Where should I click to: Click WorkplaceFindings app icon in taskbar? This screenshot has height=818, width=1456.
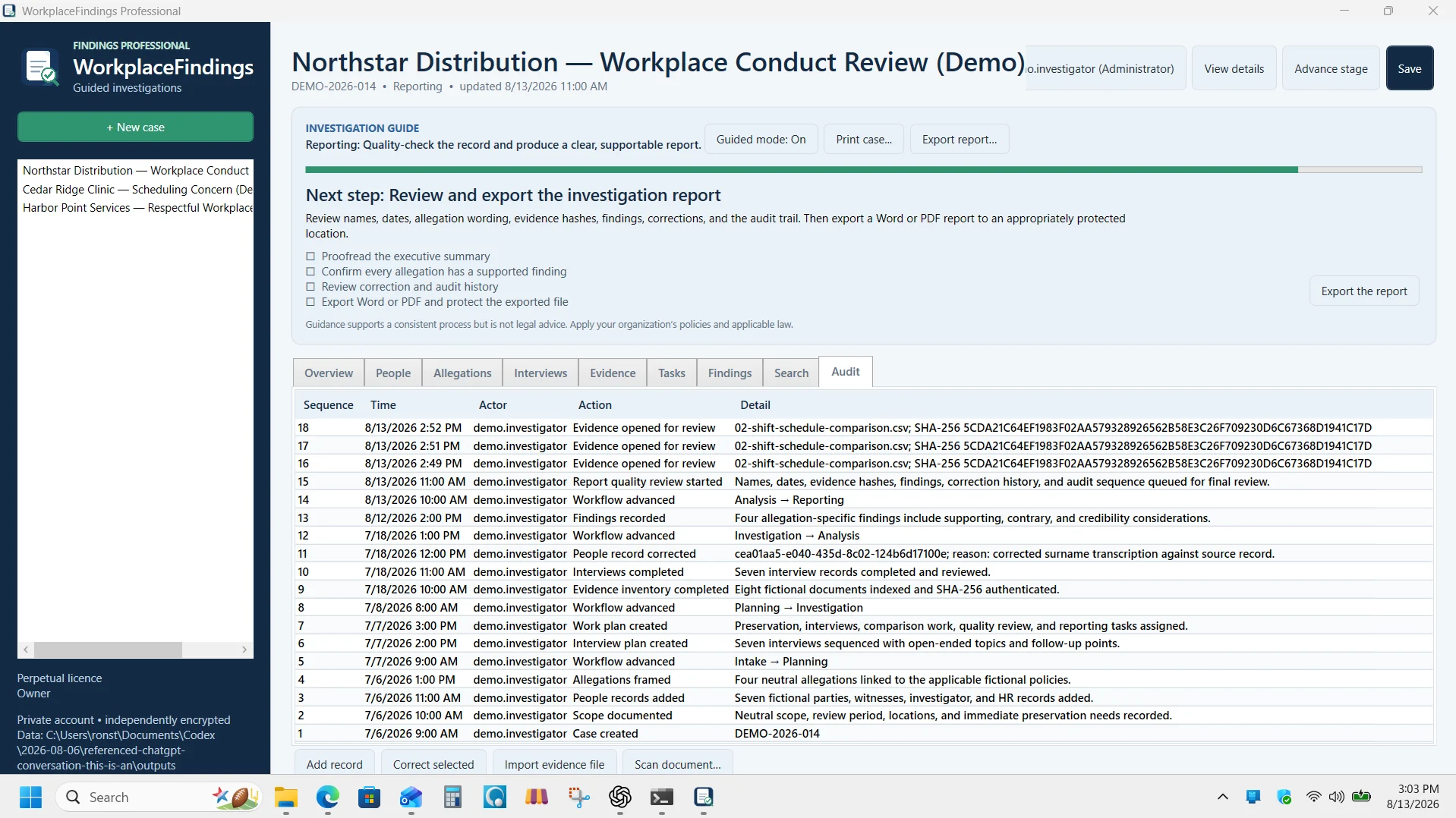tap(704, 797)
